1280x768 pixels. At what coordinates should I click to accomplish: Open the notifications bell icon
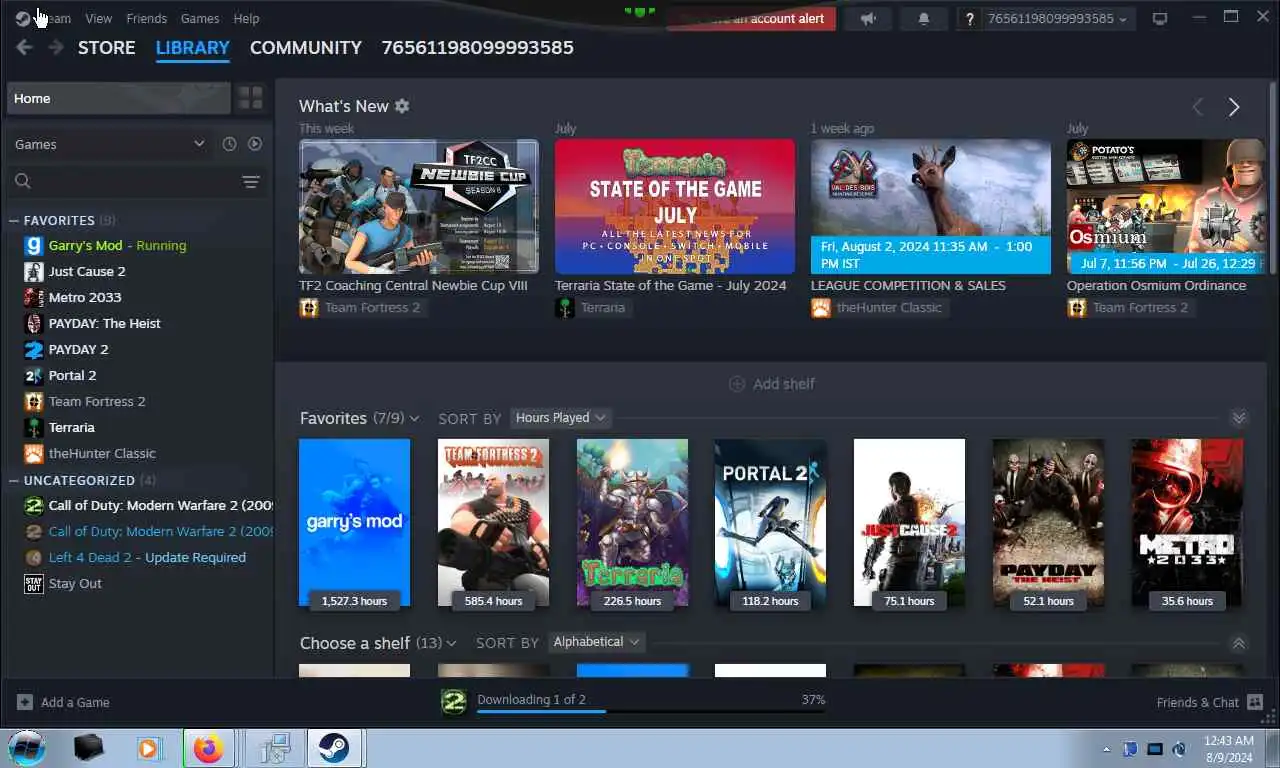[924, 19]
